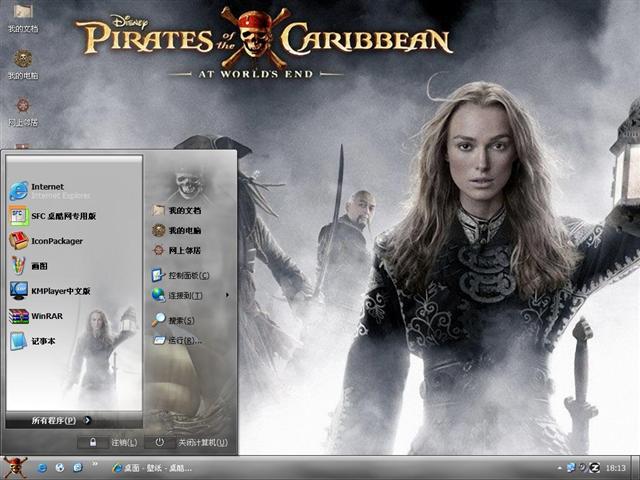Expand the 连接到 submenu
640x480 pixels.
tap(185, 295)
